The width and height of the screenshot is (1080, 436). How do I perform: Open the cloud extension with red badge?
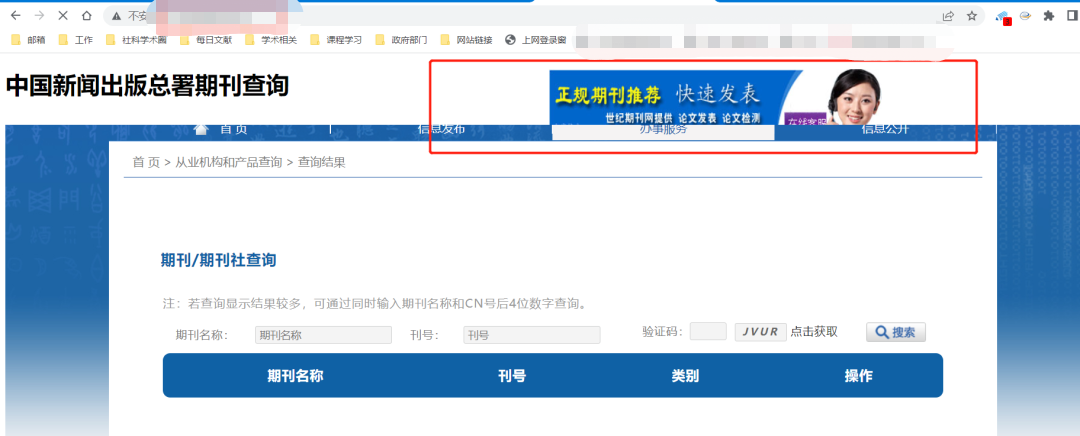coord(1004,17)
